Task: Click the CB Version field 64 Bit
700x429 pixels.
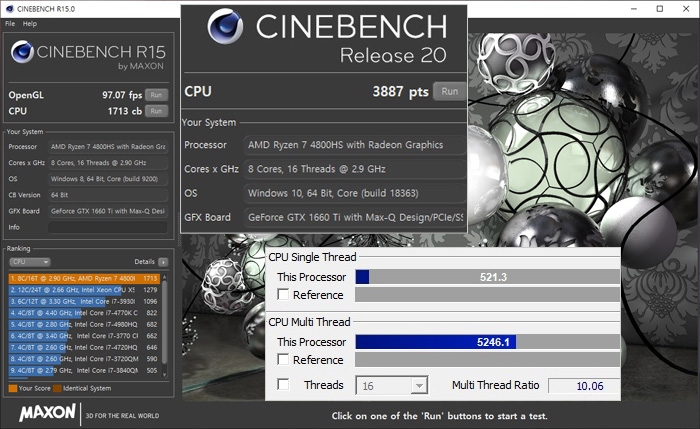Action: pyautogui.click(x=108, y=195)
